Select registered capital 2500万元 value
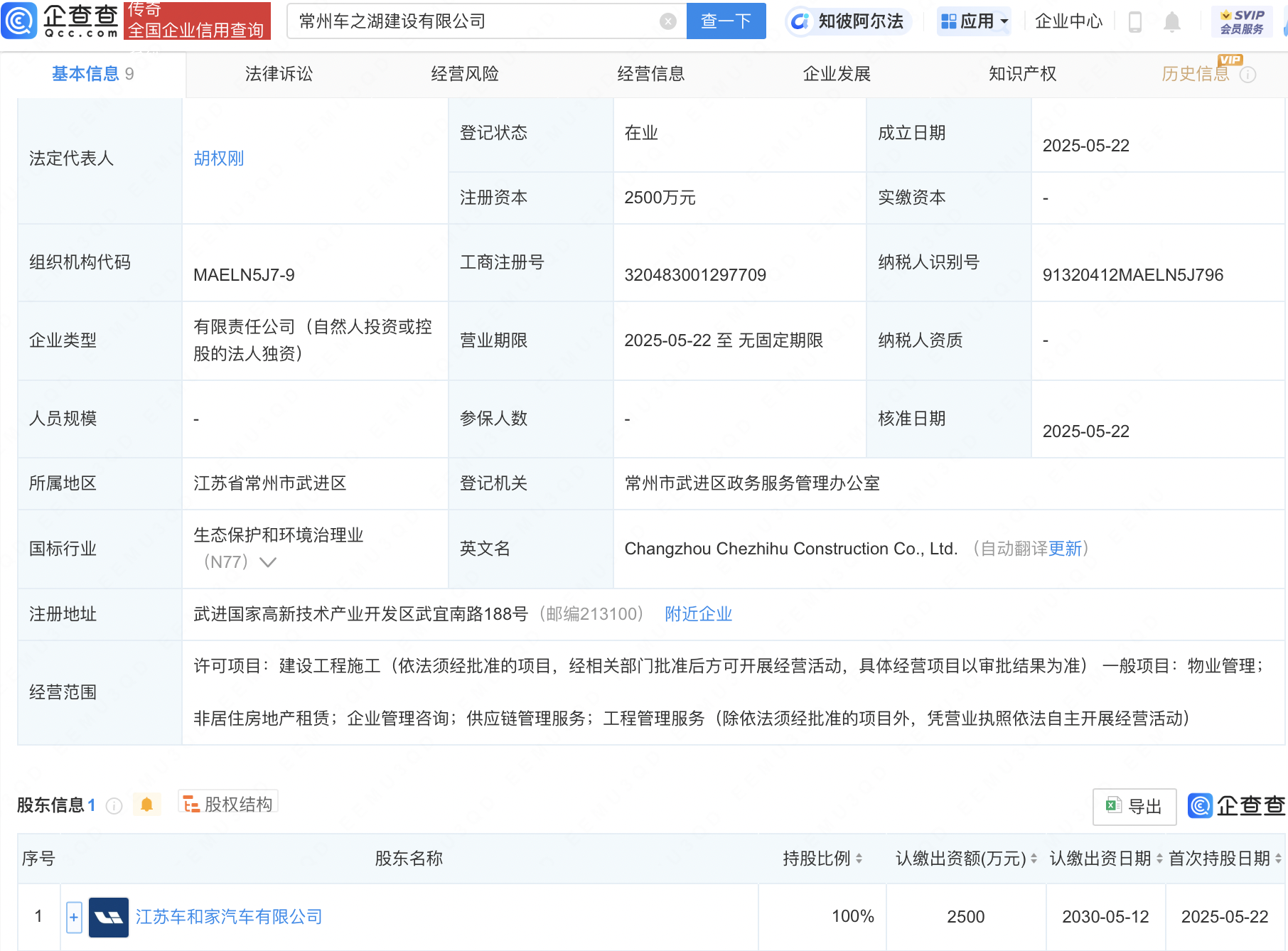 [660, 198]
